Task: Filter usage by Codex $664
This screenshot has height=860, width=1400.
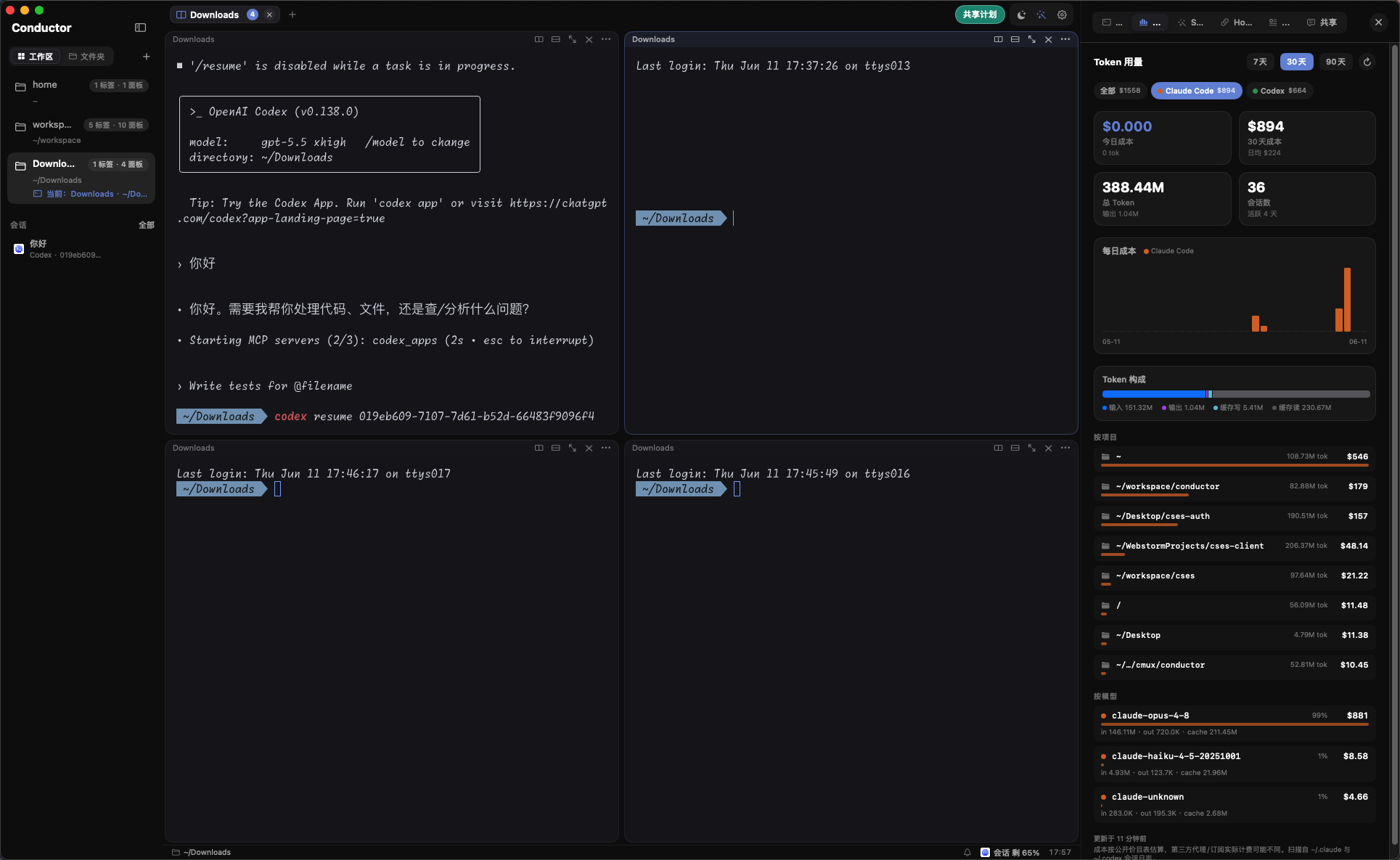Action: 1279,91
